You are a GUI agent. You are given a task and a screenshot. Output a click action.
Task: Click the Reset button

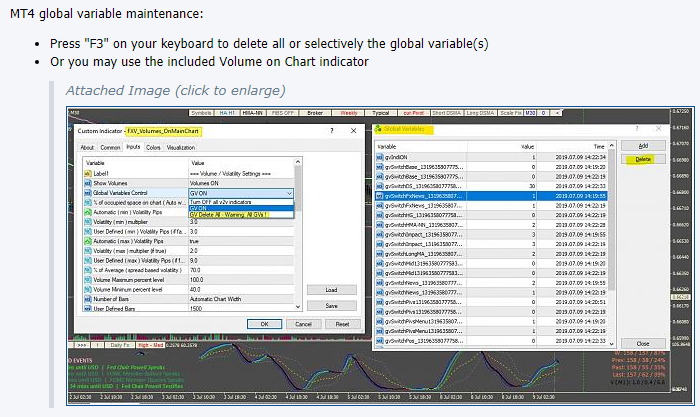point(342,324)
